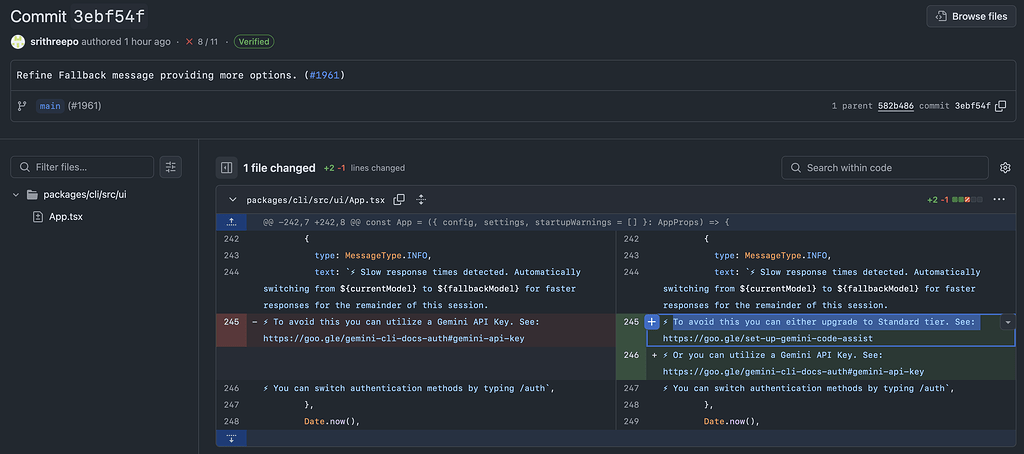Click the set-up-gemini-code-assist URL text
Image resolution: width=1024 pixels, height=454 pixels.
(x=767, y=338)
